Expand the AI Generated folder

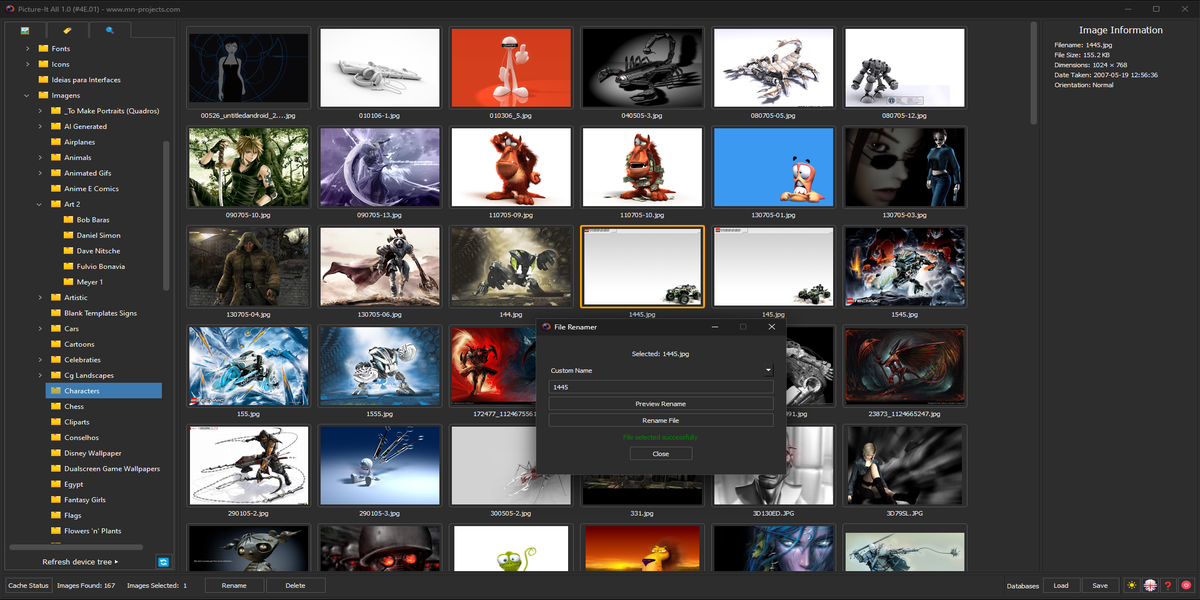[x=41, y=126]
